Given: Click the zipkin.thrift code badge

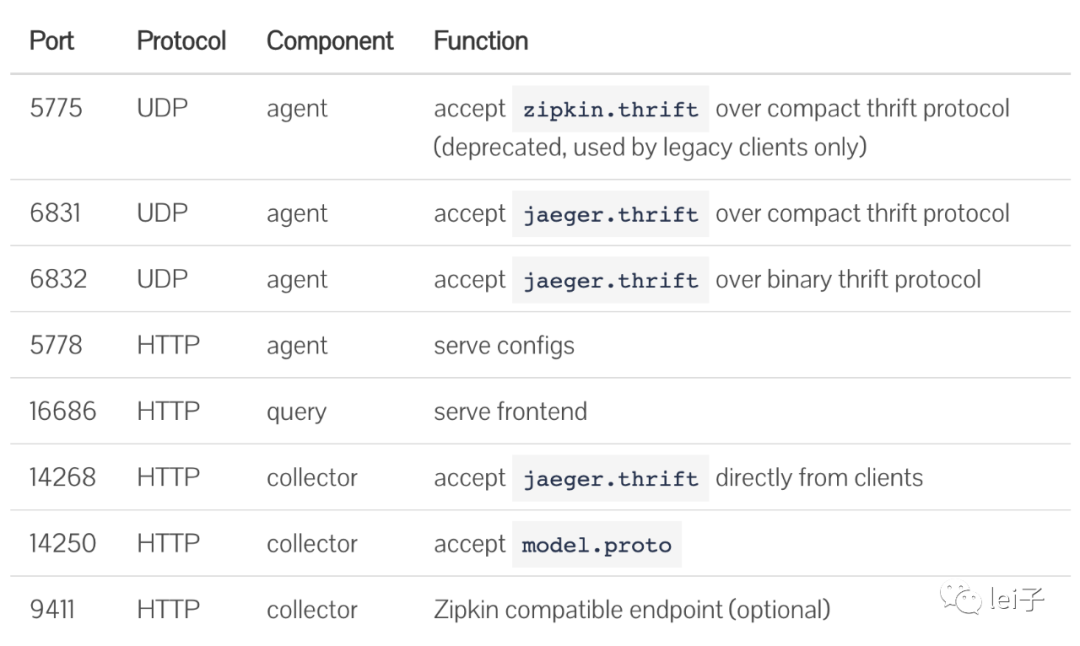Looking at the screenshot, I should tap(610, 109).
